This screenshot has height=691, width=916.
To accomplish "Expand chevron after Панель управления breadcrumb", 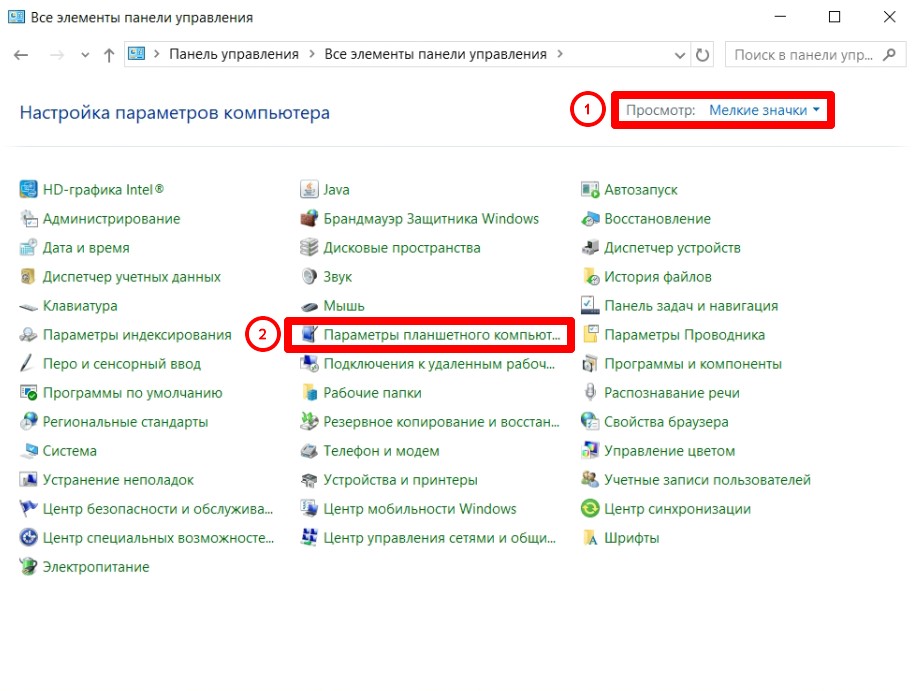I will point(312,54).
